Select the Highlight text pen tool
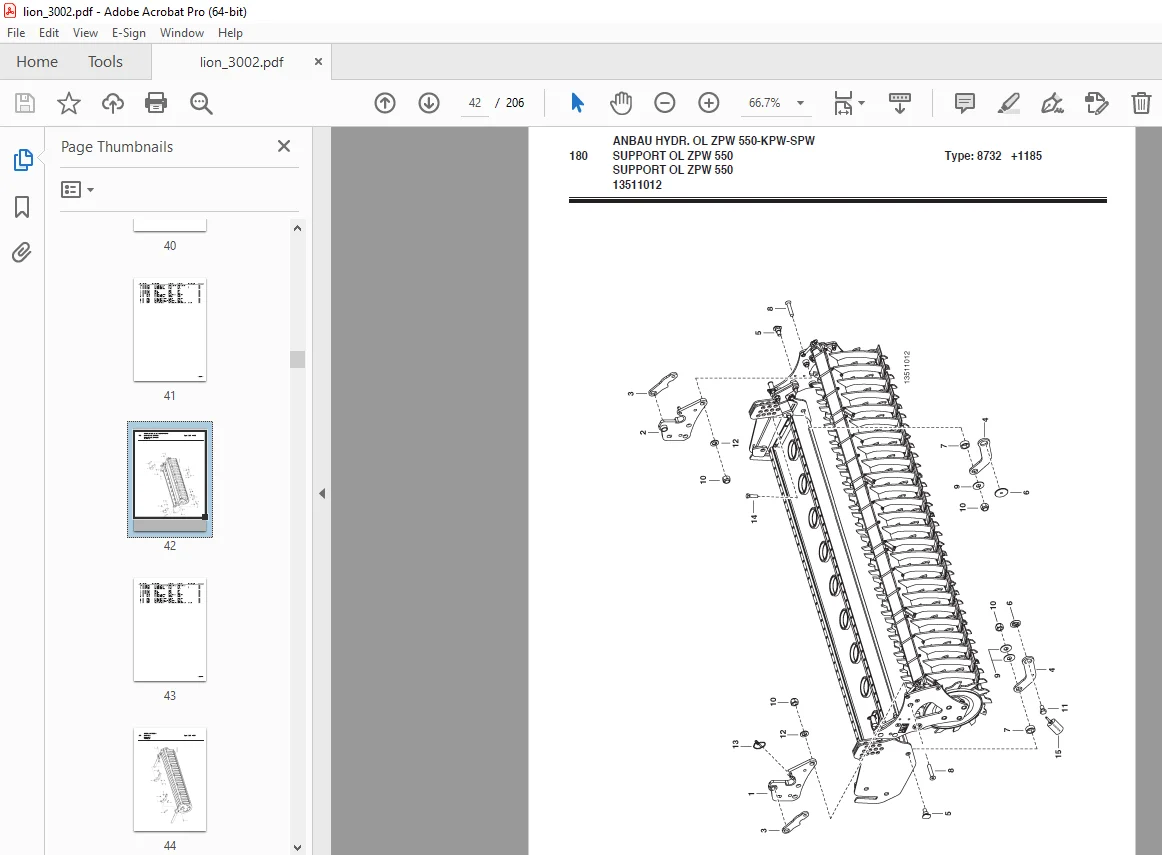1162x855 pixels. point(1009,103)
